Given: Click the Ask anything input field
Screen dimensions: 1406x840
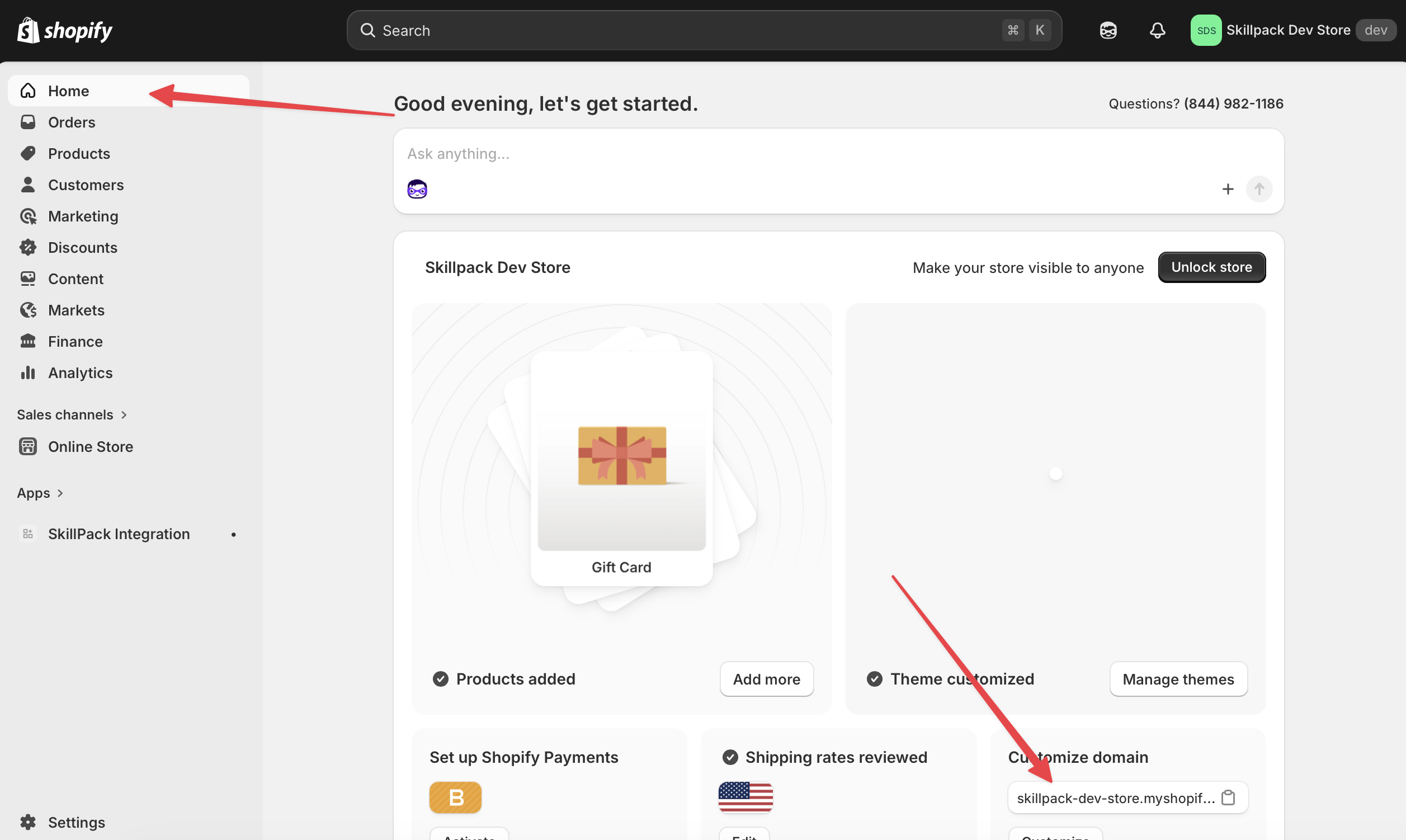Looking at the screenshot, I should click(x=838, y=153).
